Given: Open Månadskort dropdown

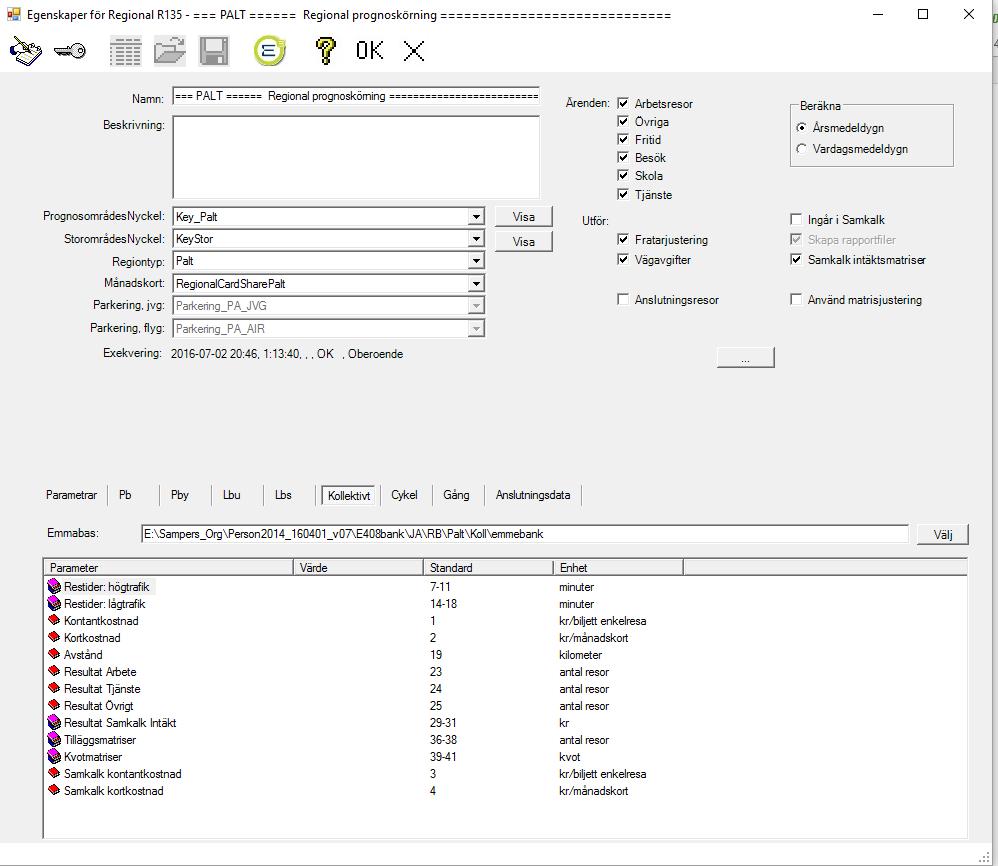Looking at the screenshot, I should (x=475, y=284).
